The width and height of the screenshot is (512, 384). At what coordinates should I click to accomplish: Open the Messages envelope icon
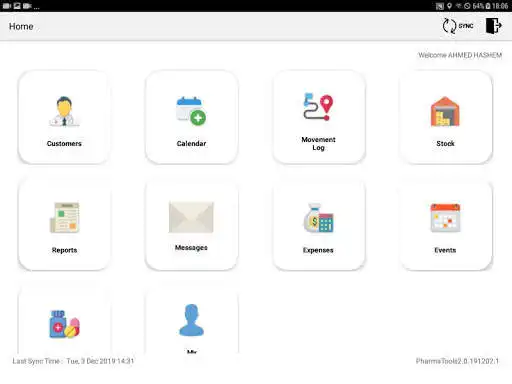coord(191,217)
